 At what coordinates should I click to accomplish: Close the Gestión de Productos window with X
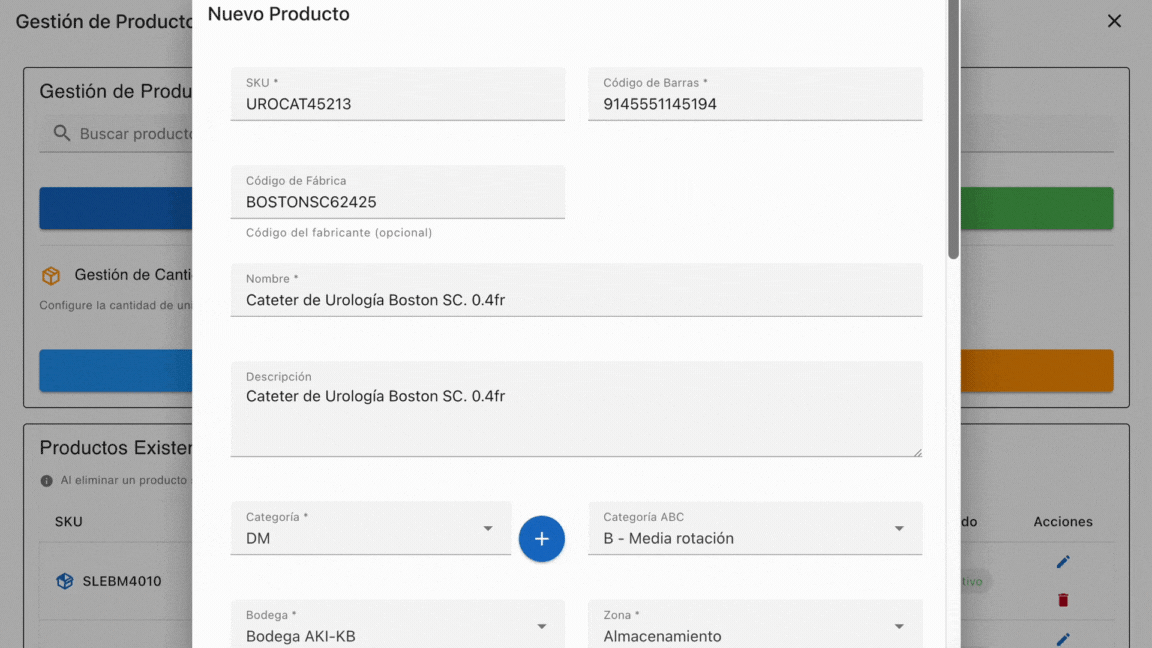point(1114,21)
